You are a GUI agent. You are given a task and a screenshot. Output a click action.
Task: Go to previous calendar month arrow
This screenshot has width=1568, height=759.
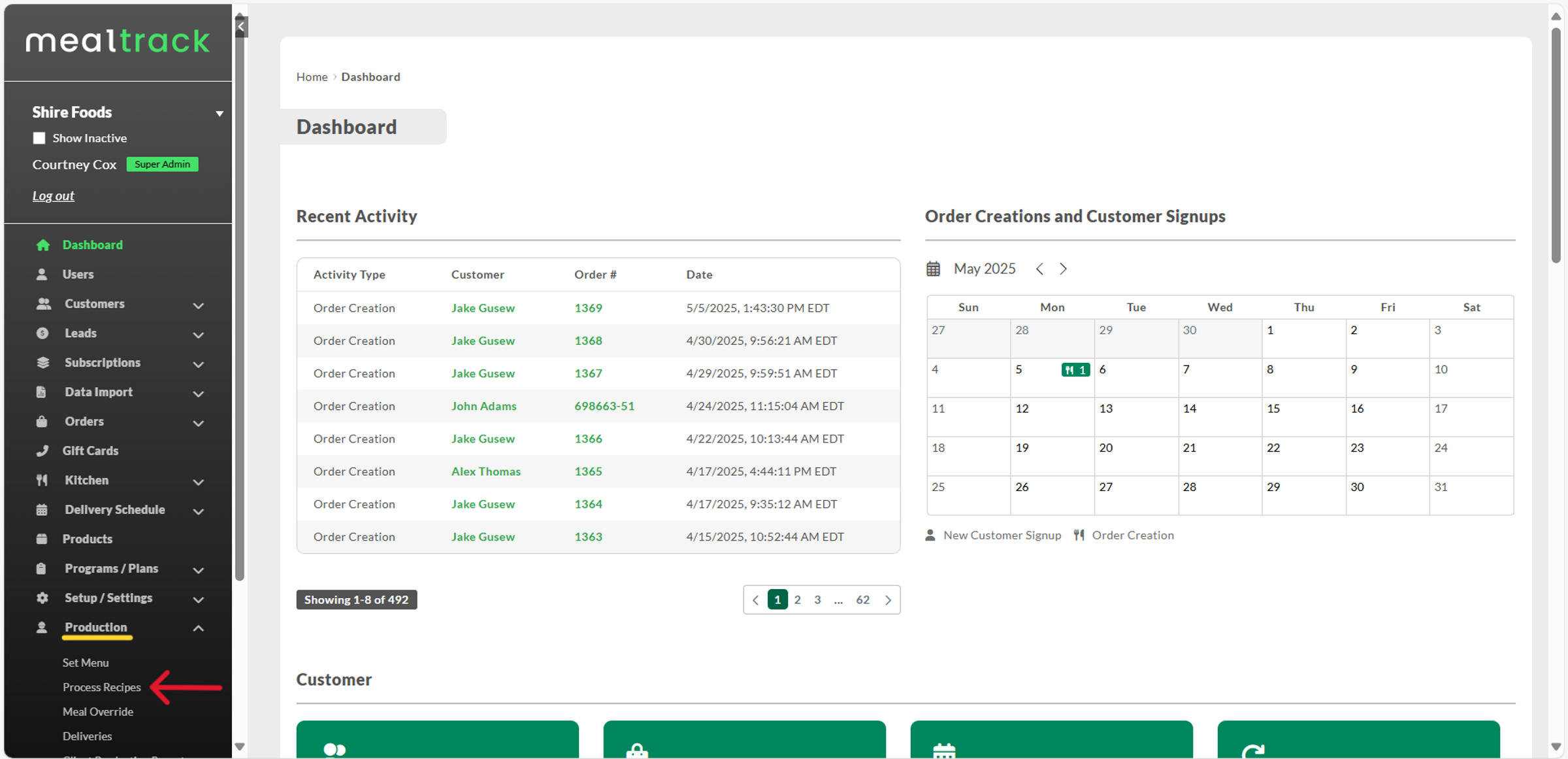(x=1039, y=269)
